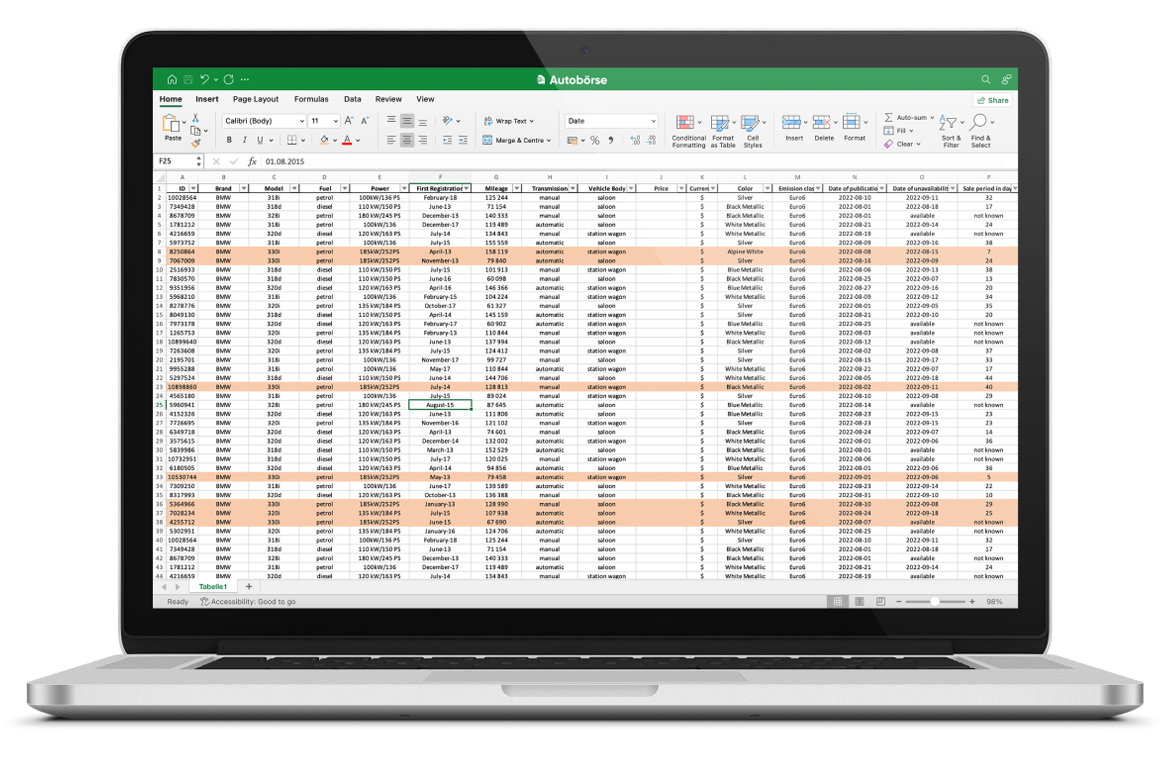Click the insert function fx icon
This screenshot has width=1170, height=760.
tap(252, 161)
